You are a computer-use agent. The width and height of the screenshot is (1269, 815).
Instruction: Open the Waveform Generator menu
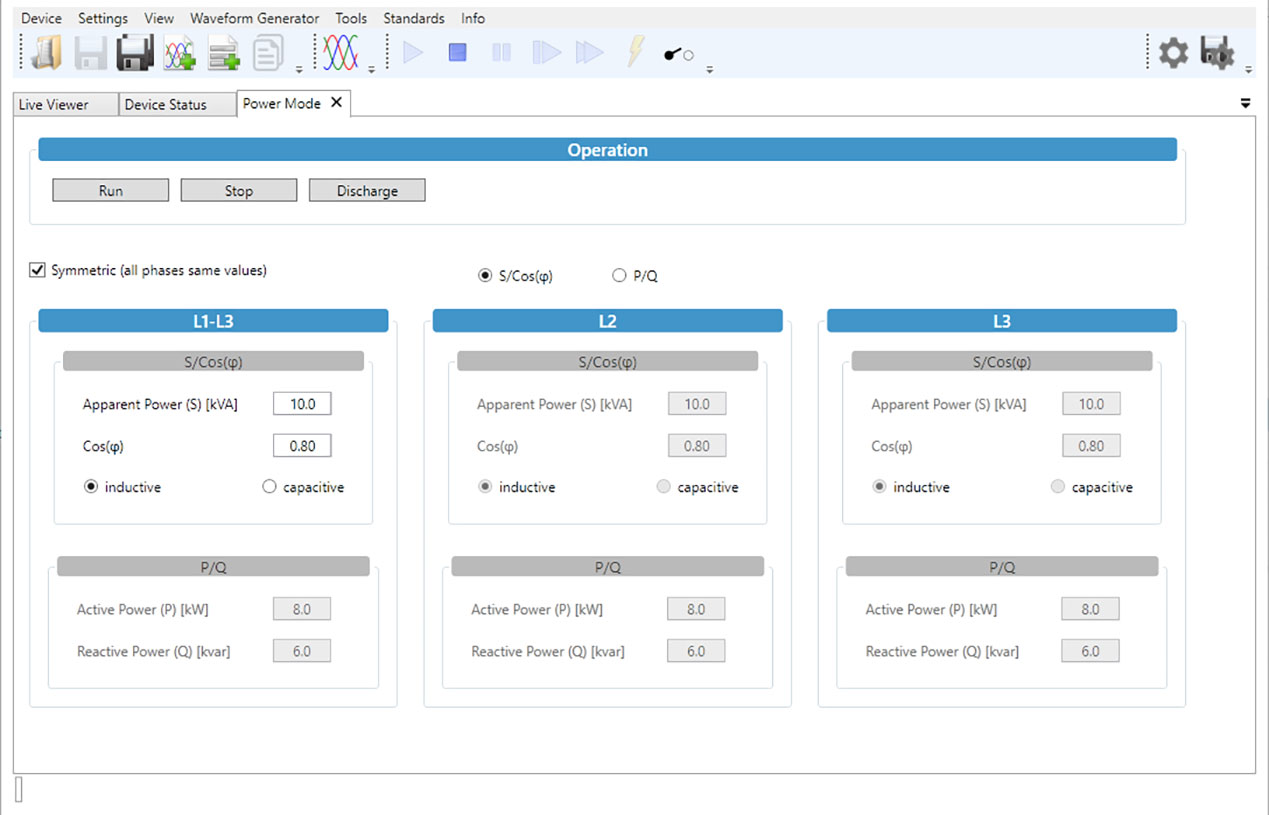(x=254, y=18)
